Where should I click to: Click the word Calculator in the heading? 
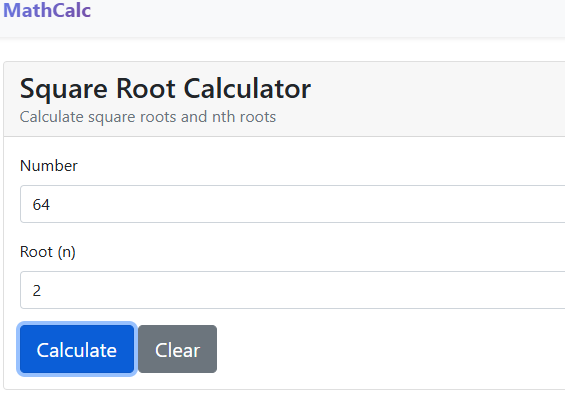[247, 89]
